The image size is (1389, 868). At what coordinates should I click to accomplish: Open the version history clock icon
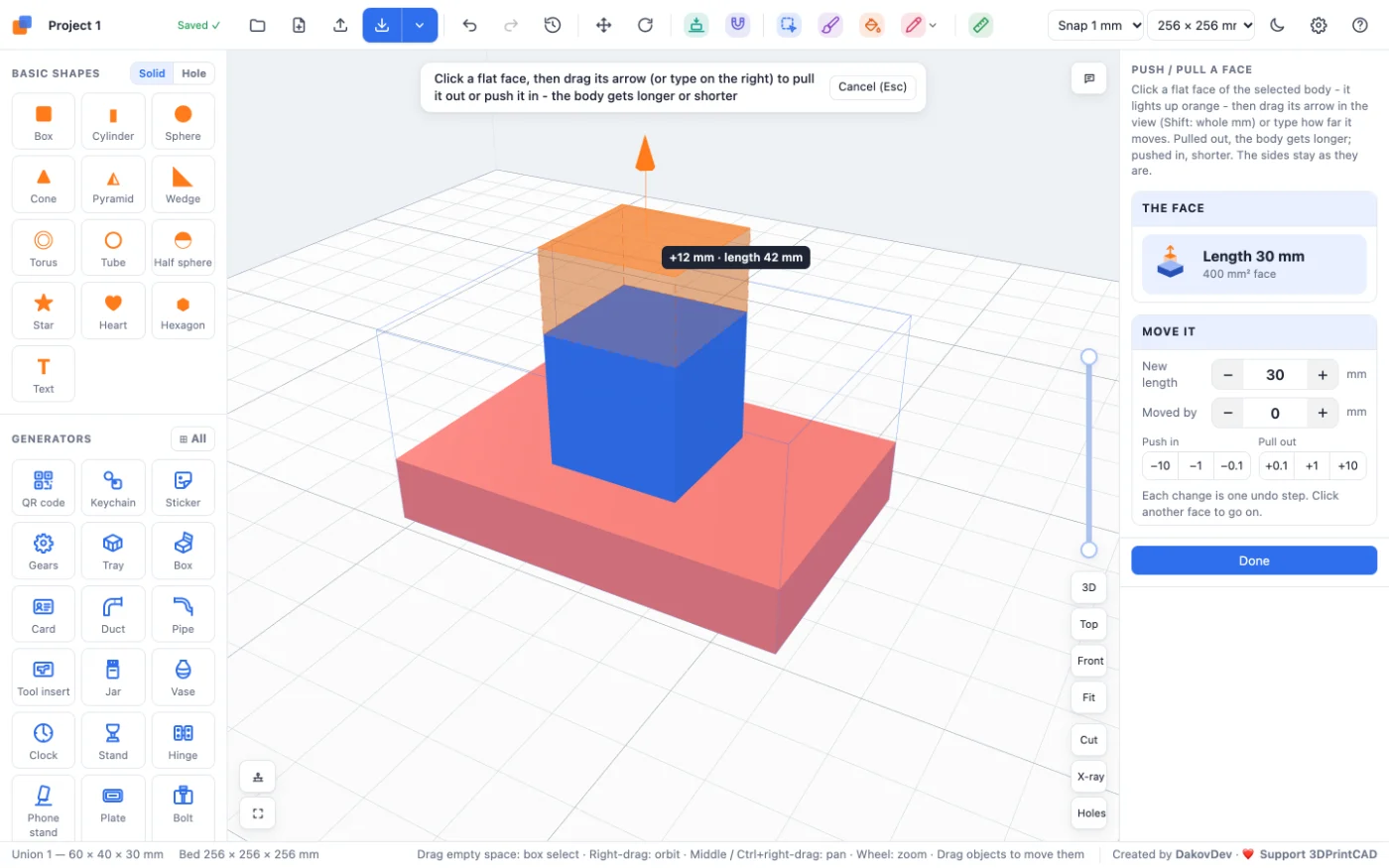click(x=553, y=26)
